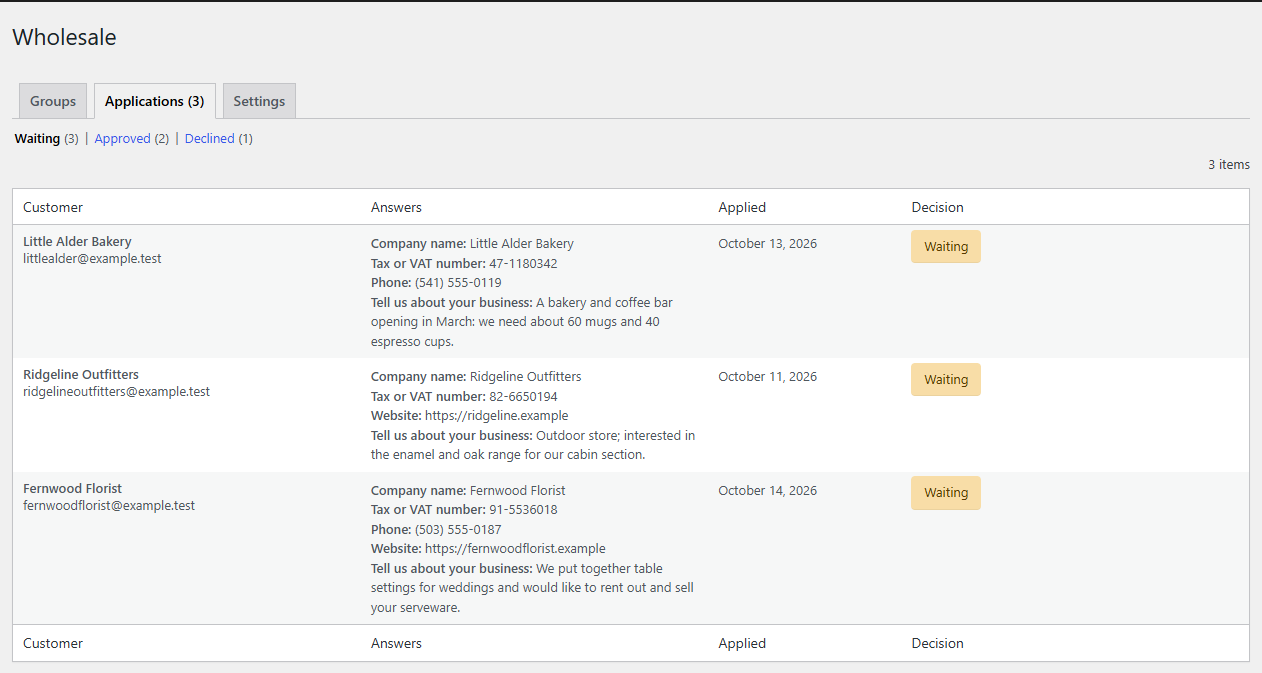Switch to the Groups tab
The width and height of the screenshot is (1262, 673).
(53, 101)
